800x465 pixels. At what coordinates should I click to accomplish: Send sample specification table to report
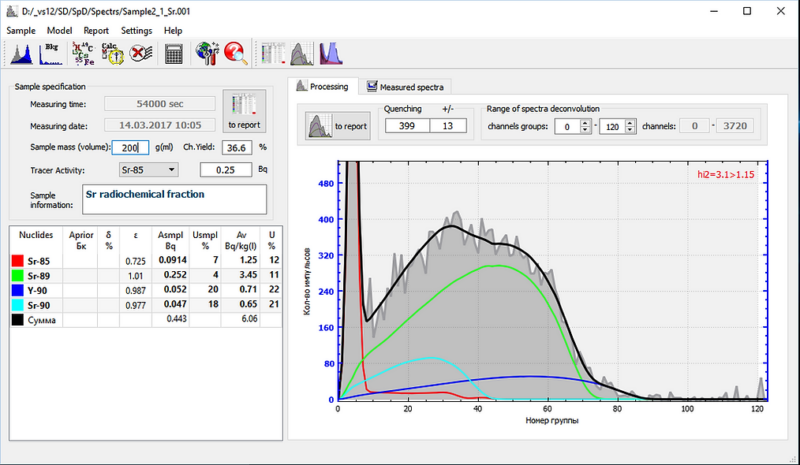tap(245, 112)
